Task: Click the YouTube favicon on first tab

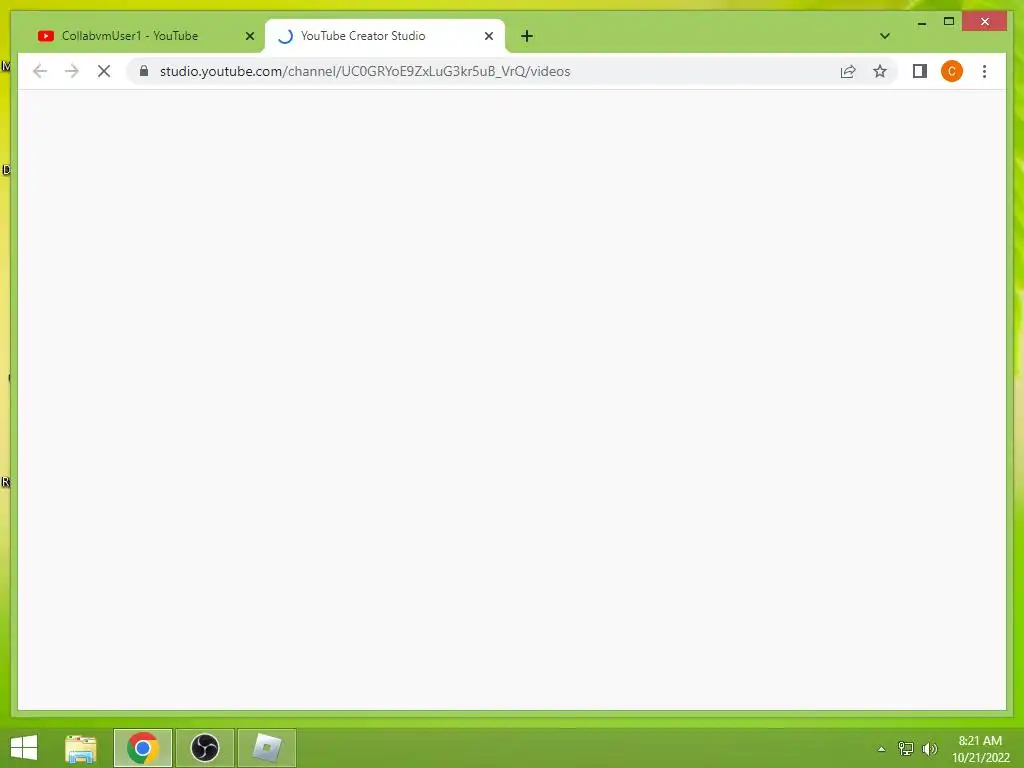Action: click(x=46, y=36)
